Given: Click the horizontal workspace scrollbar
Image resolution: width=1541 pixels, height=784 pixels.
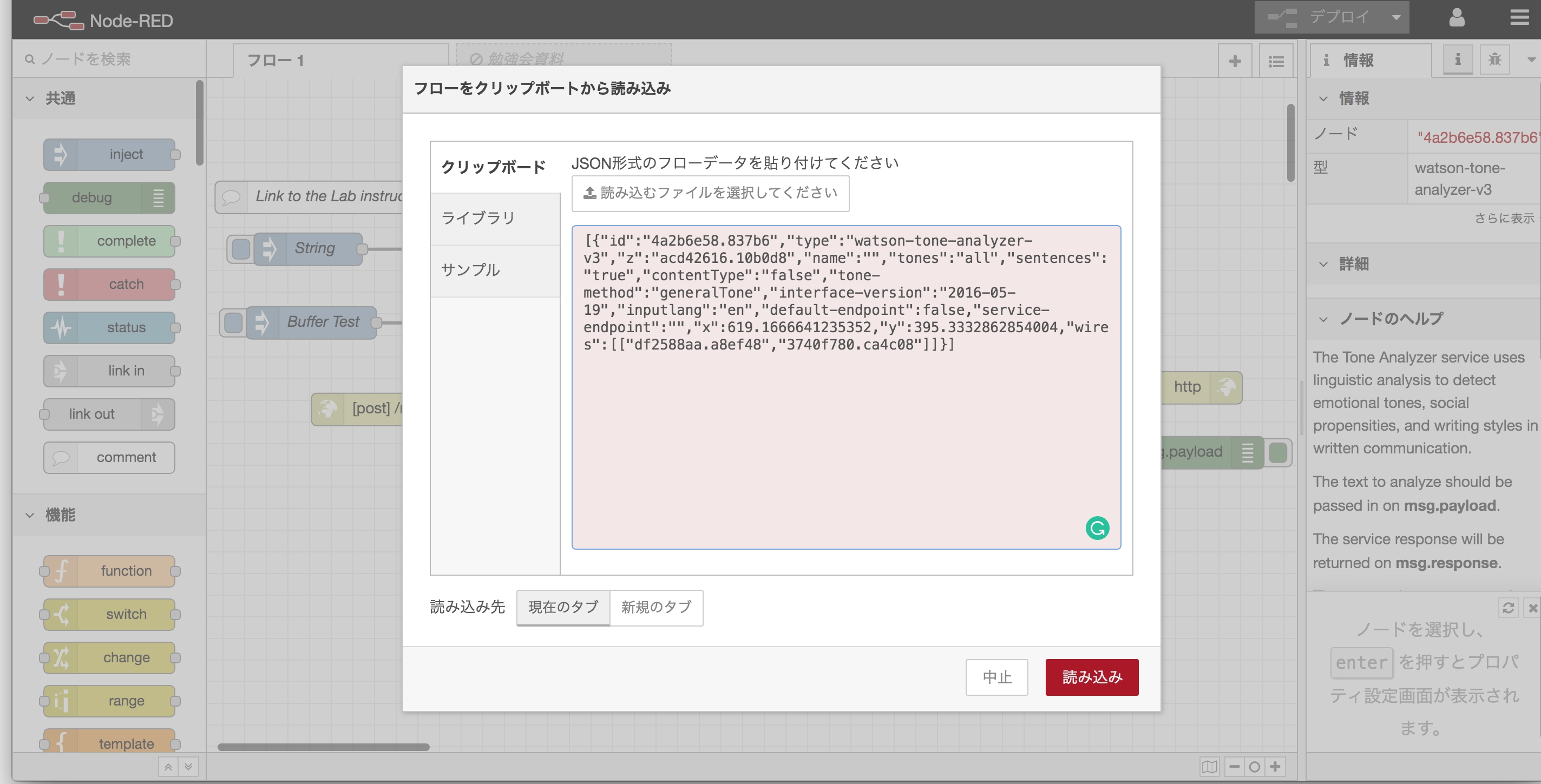Looking at the screenshot, I should [323, 746].
